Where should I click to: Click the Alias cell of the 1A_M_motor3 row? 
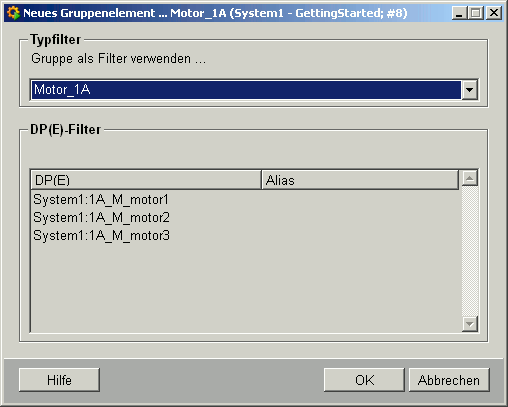360,236
